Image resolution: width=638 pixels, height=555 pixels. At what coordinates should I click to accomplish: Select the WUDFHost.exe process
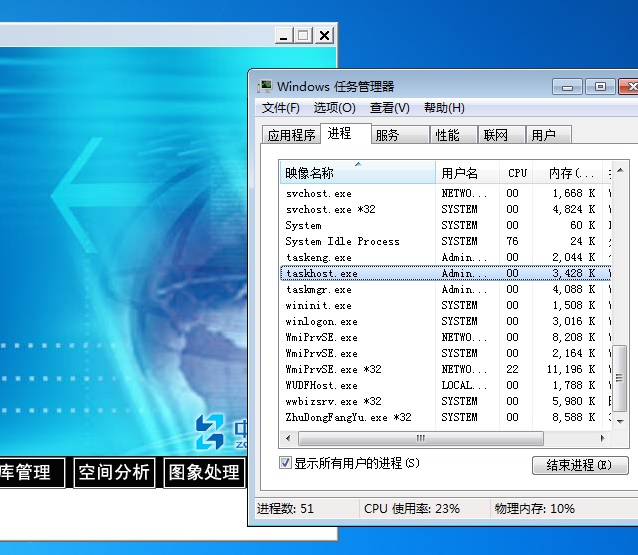[446, 385]
